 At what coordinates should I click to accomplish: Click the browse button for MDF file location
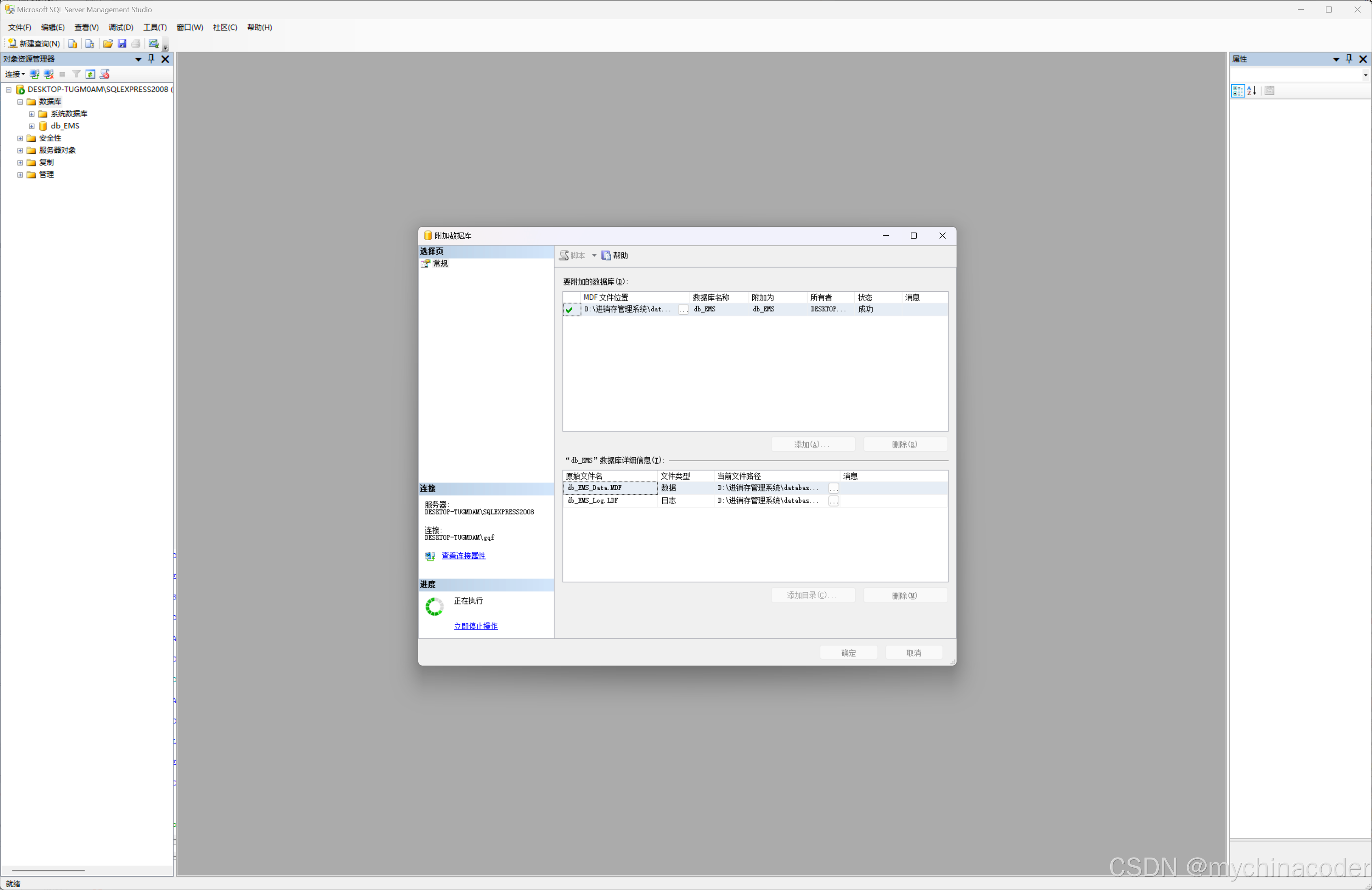683,310
